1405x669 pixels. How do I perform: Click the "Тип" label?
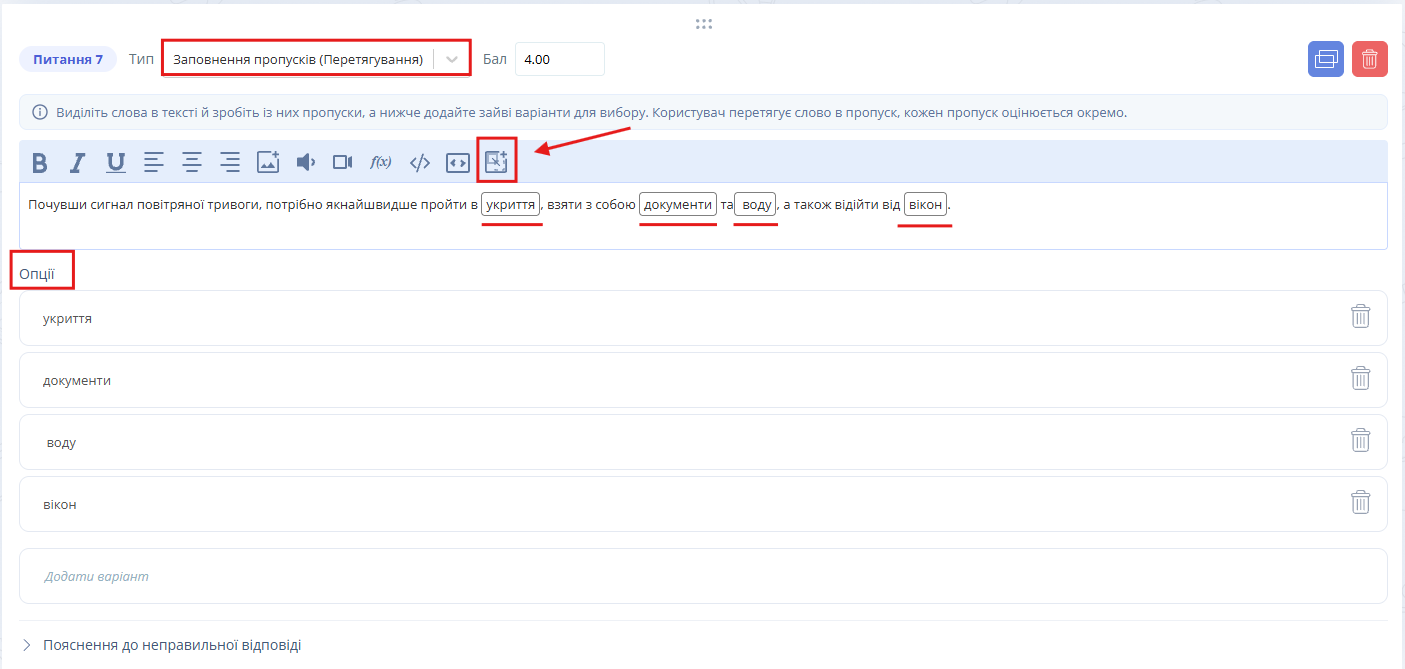[x=142, y=59]
